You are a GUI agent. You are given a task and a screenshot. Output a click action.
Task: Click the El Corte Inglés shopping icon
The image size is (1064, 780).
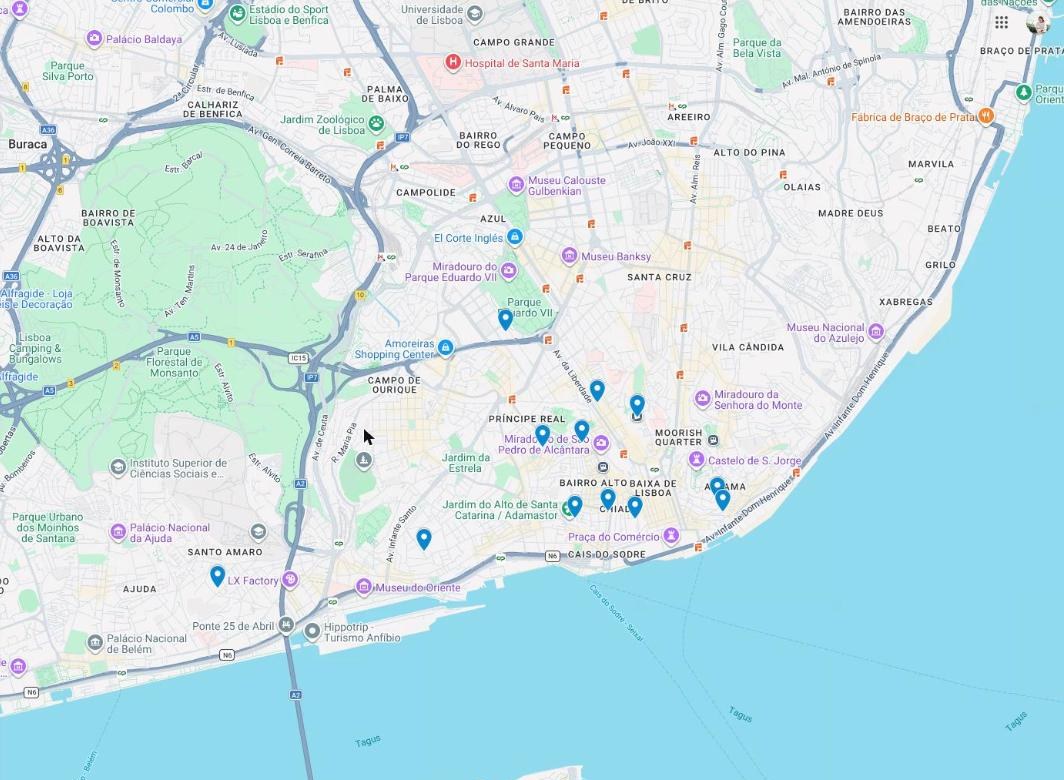pos(515,237)
